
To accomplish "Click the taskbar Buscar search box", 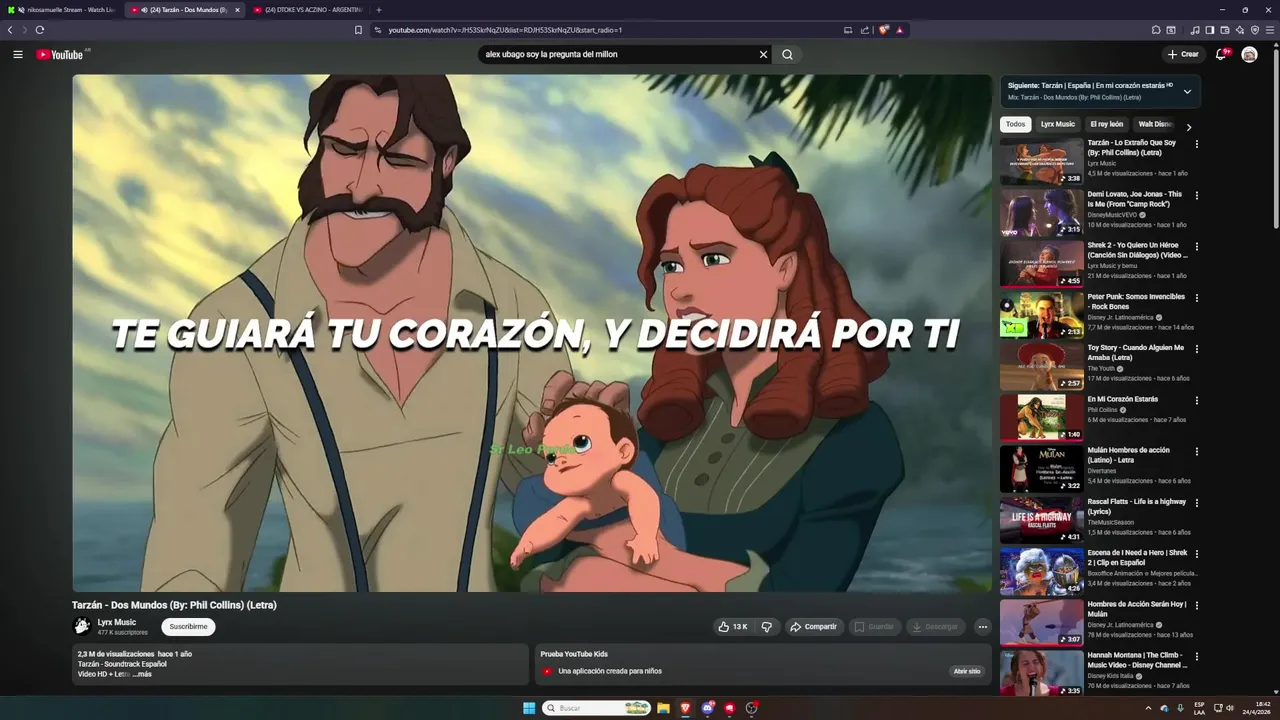I will [x=597, y=708].
